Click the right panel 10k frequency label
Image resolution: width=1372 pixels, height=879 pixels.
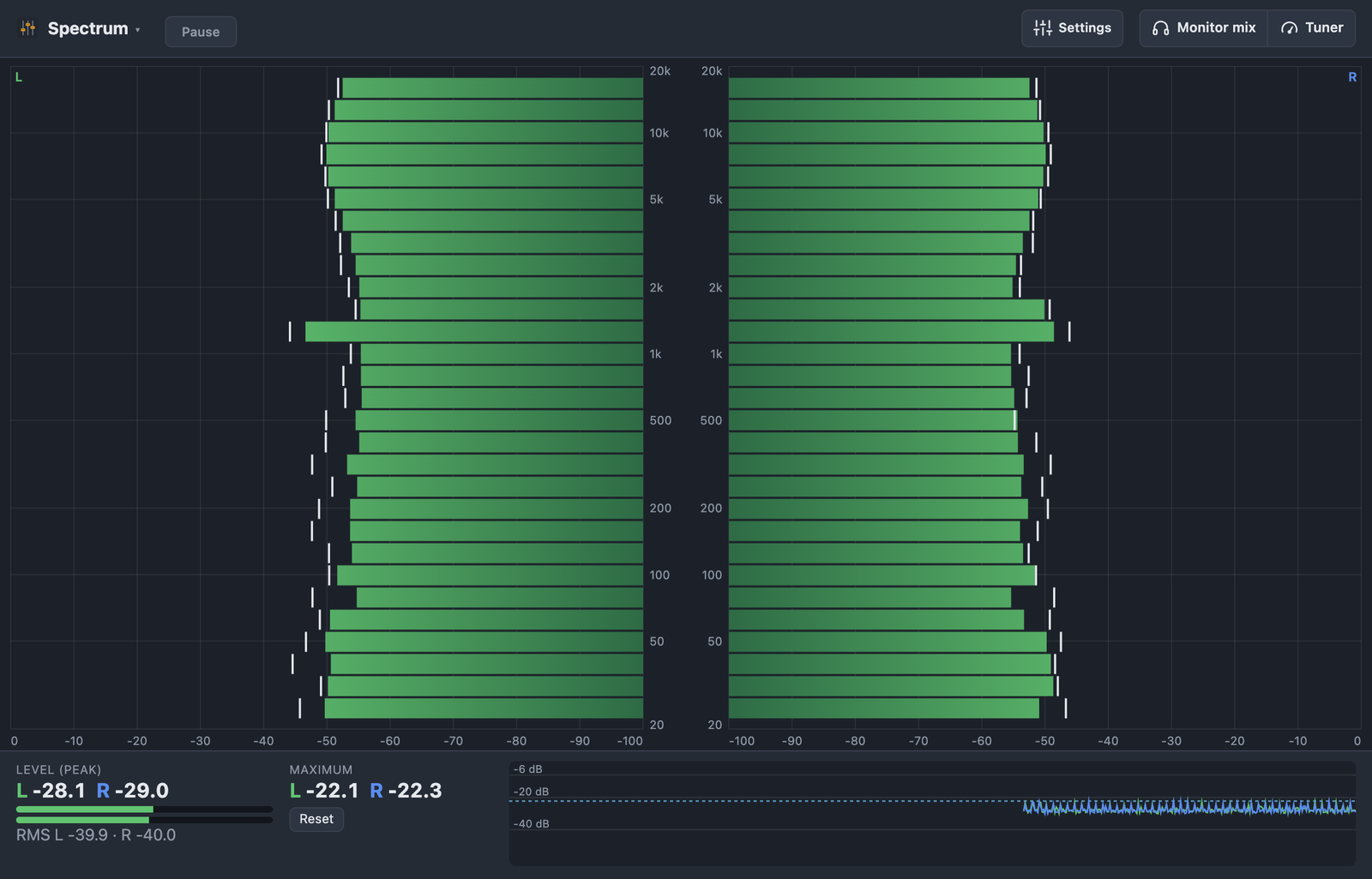click(x=713, y=133)
